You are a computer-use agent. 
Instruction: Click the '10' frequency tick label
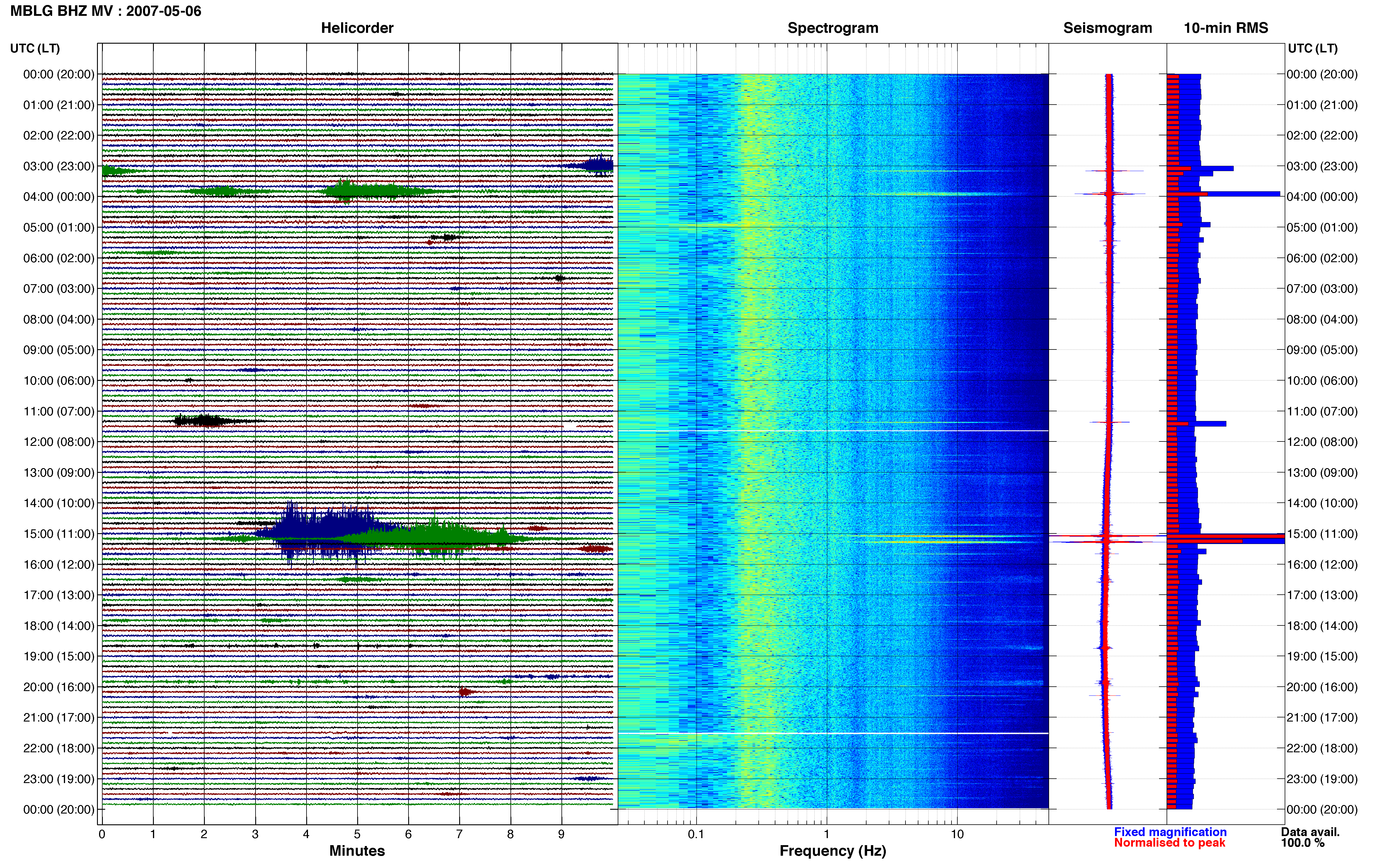[x=957, y=834]
